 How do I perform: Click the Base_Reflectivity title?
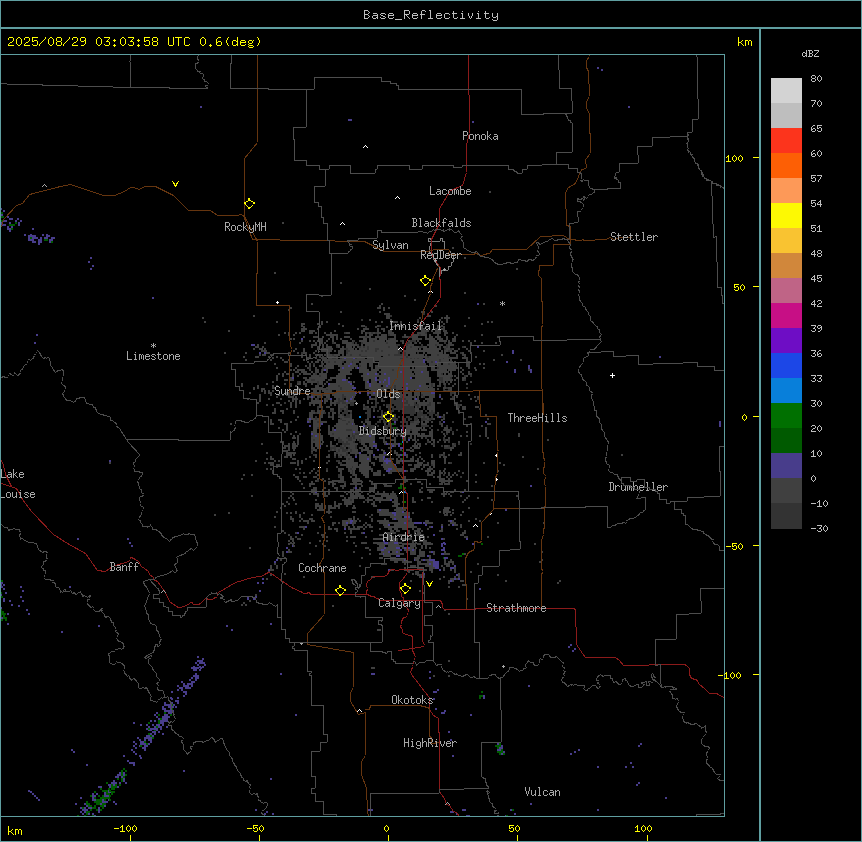431,15
